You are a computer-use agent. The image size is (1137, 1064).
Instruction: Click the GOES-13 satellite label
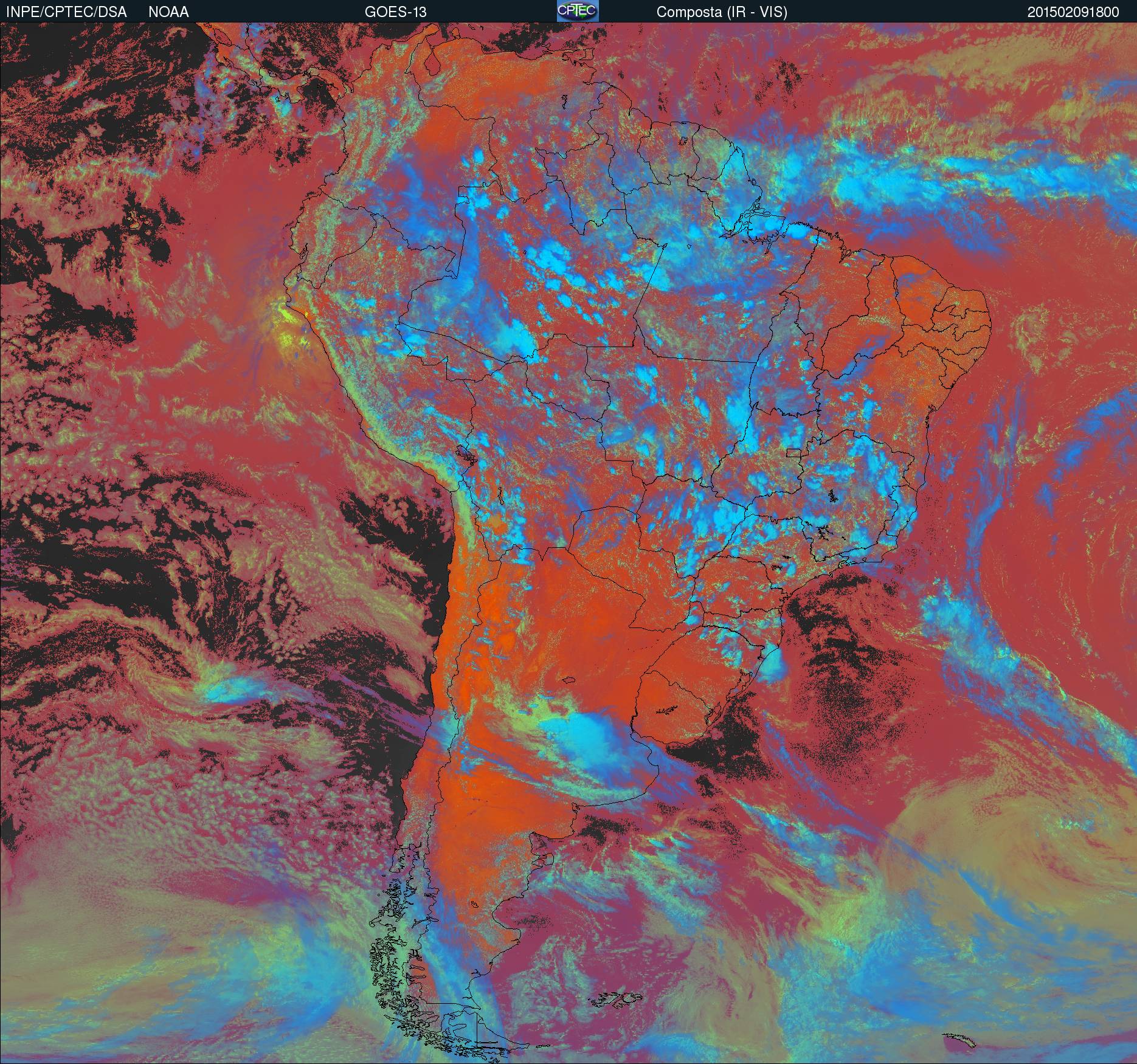tap(395, 12)
